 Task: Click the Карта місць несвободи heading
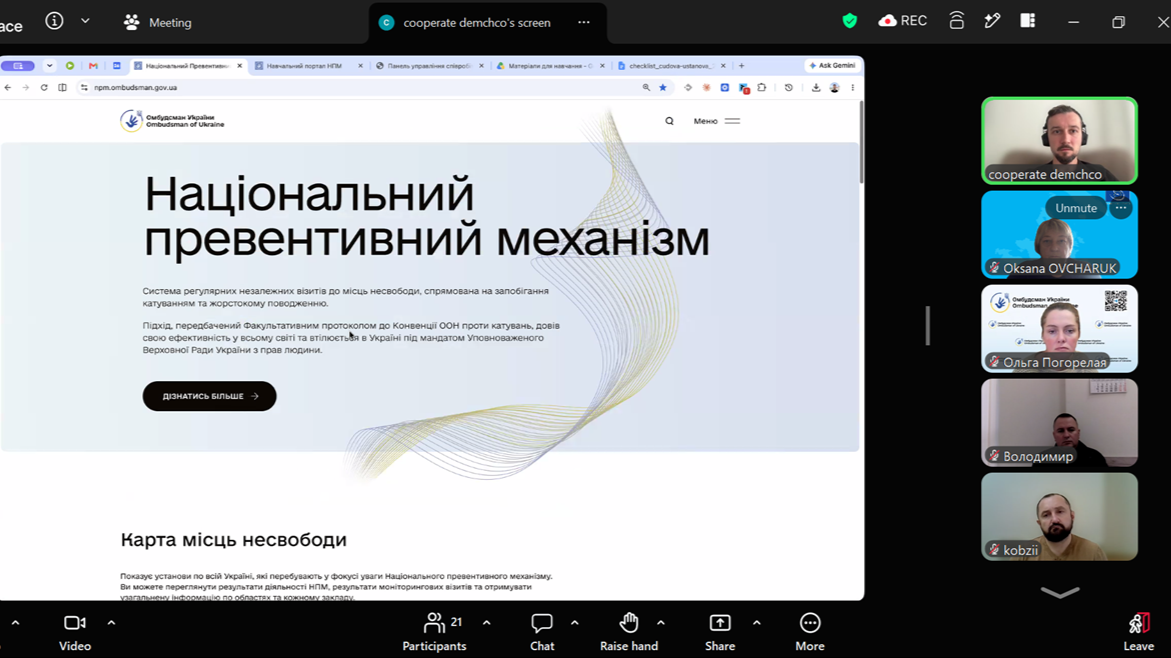pyautogui.click(x=234, y=539)
